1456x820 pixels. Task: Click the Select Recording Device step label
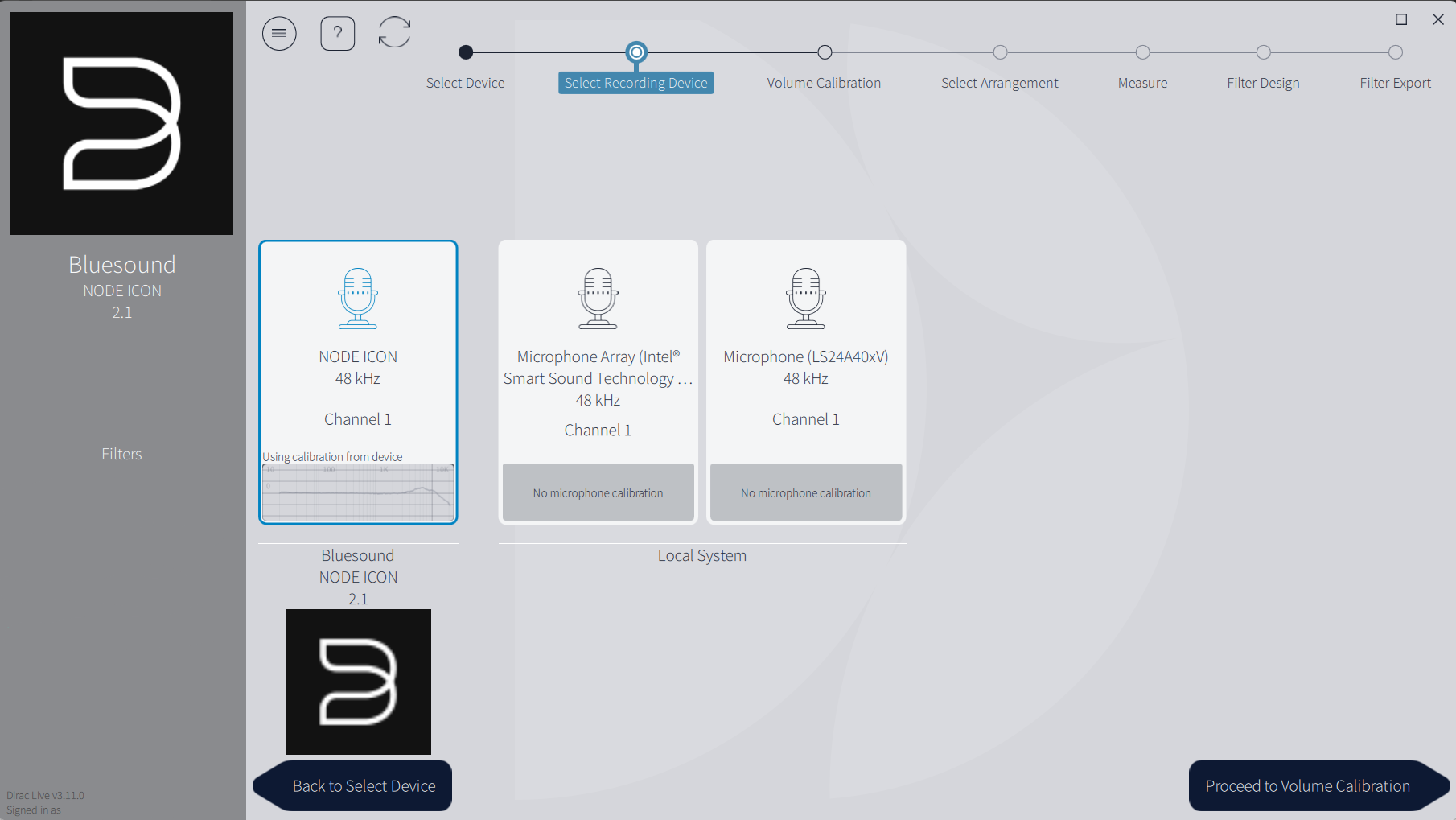coord(635,83)
